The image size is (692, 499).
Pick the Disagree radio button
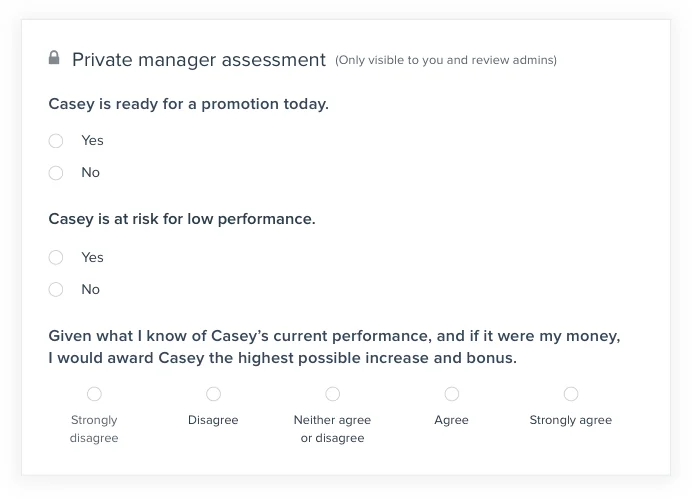pyautogui.click(x=213, y=394)
